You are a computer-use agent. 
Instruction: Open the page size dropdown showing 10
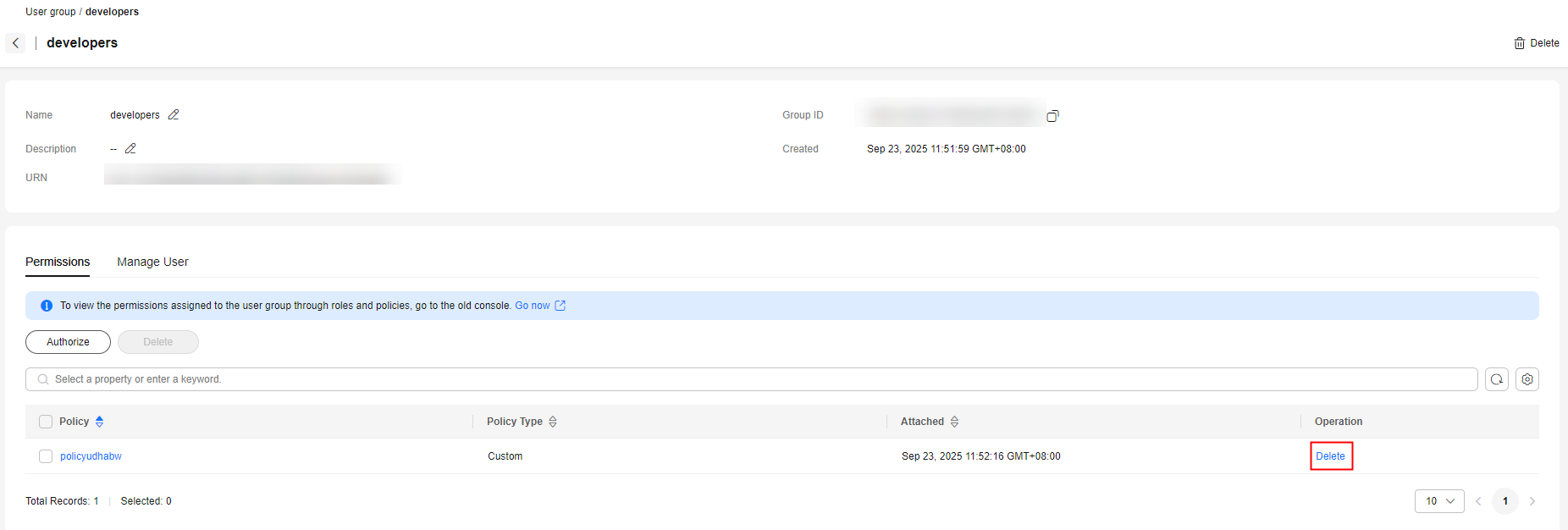[1438, 501]
